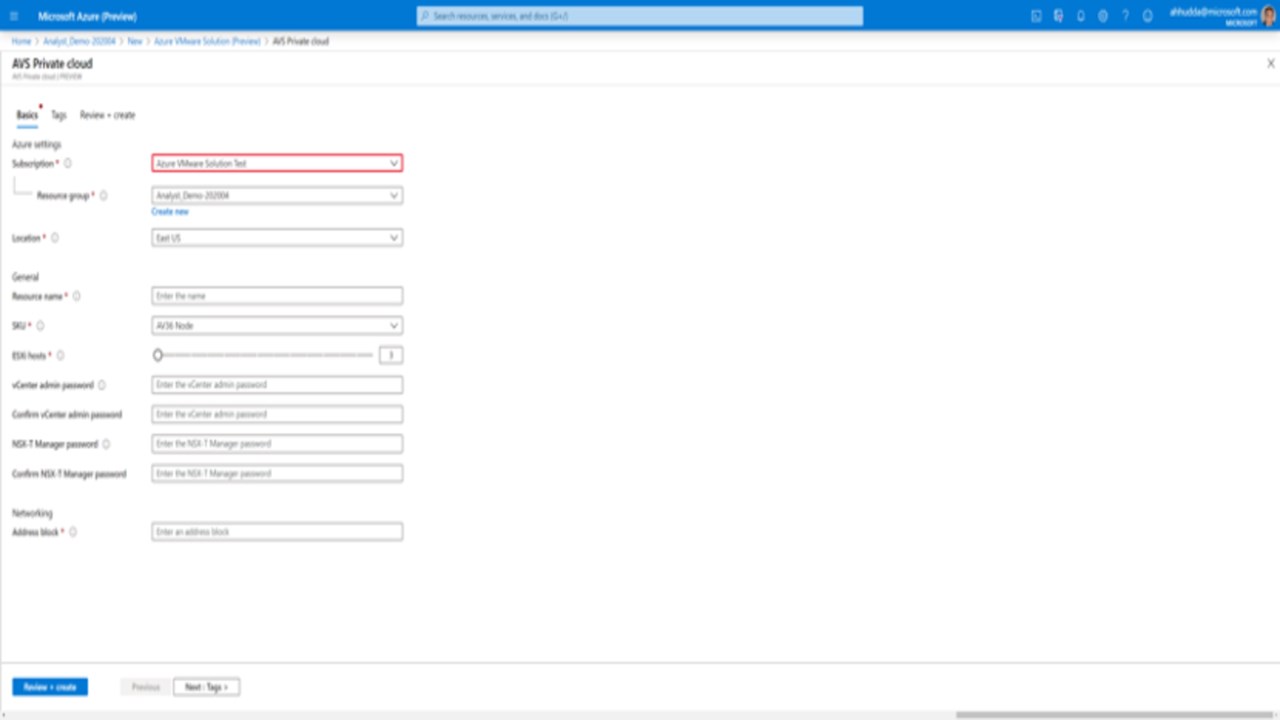The image size is (1280, 720).
Task: Open the help question mark icon
Action: 1125,16
